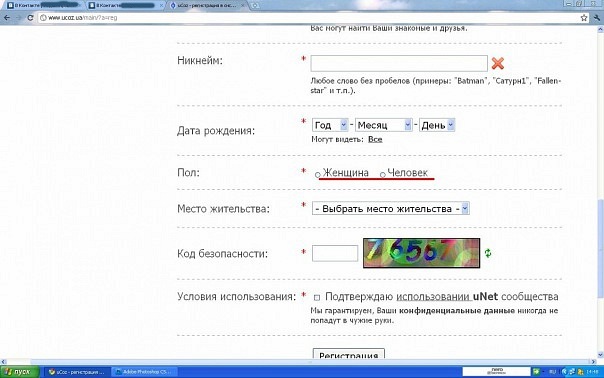Close the uCoz registration tab
Viewport: 604px width, 378px height.
pos(242,5)
